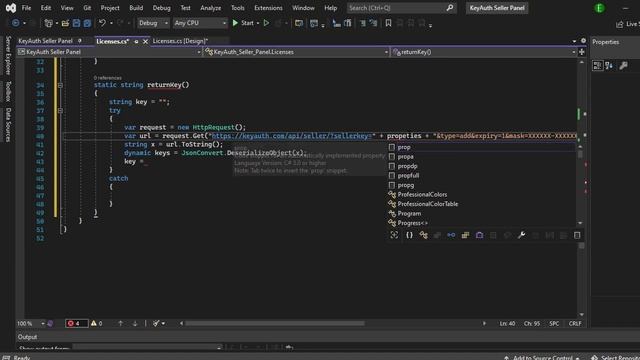Click the Open File folder icon
This screenshot has width=640, height=360.
(x=65, y=23)
